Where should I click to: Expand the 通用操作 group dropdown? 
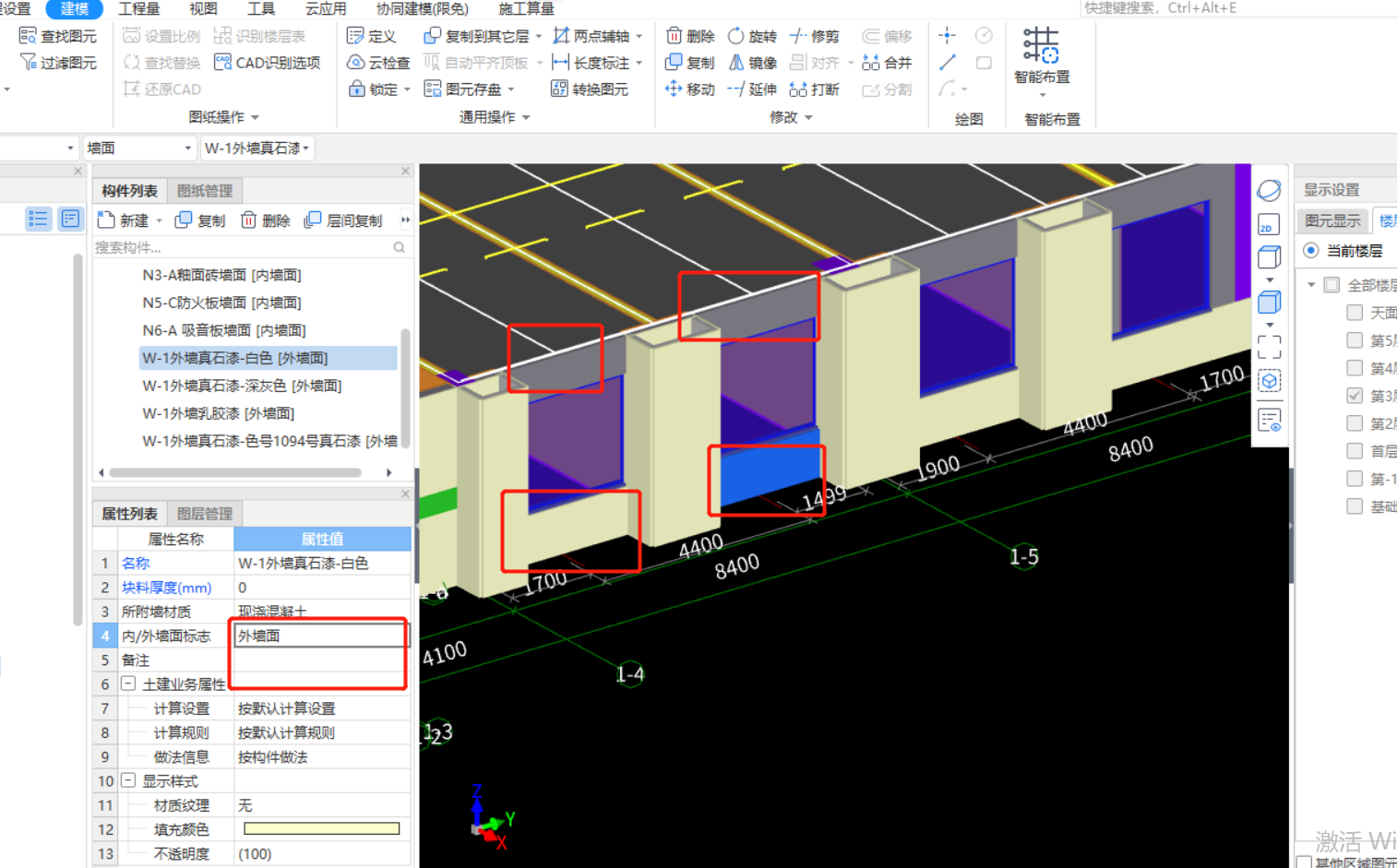tap(526, 118)
